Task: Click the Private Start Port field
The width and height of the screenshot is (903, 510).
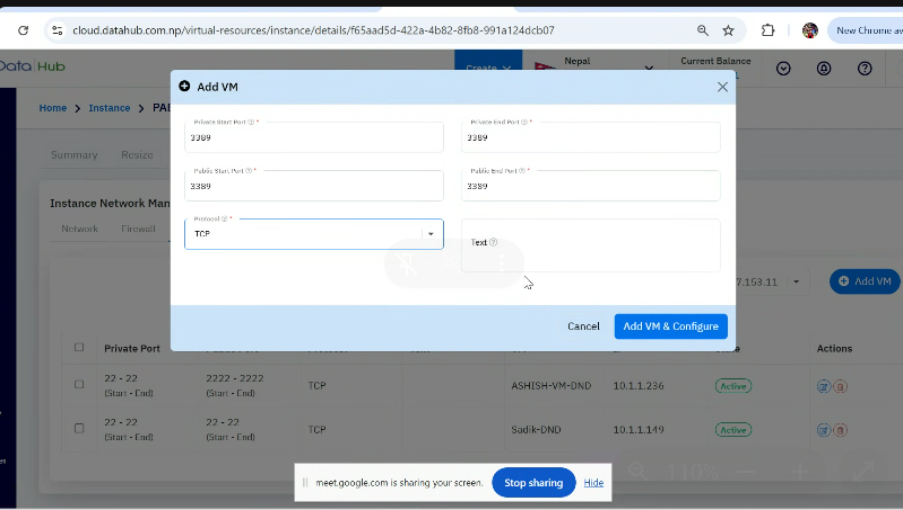Action: pos(313,138)
